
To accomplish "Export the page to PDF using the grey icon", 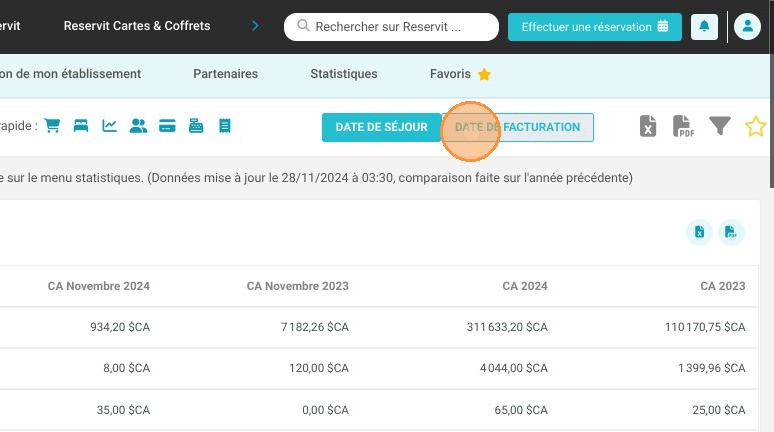I will click(x=683, y=126).
